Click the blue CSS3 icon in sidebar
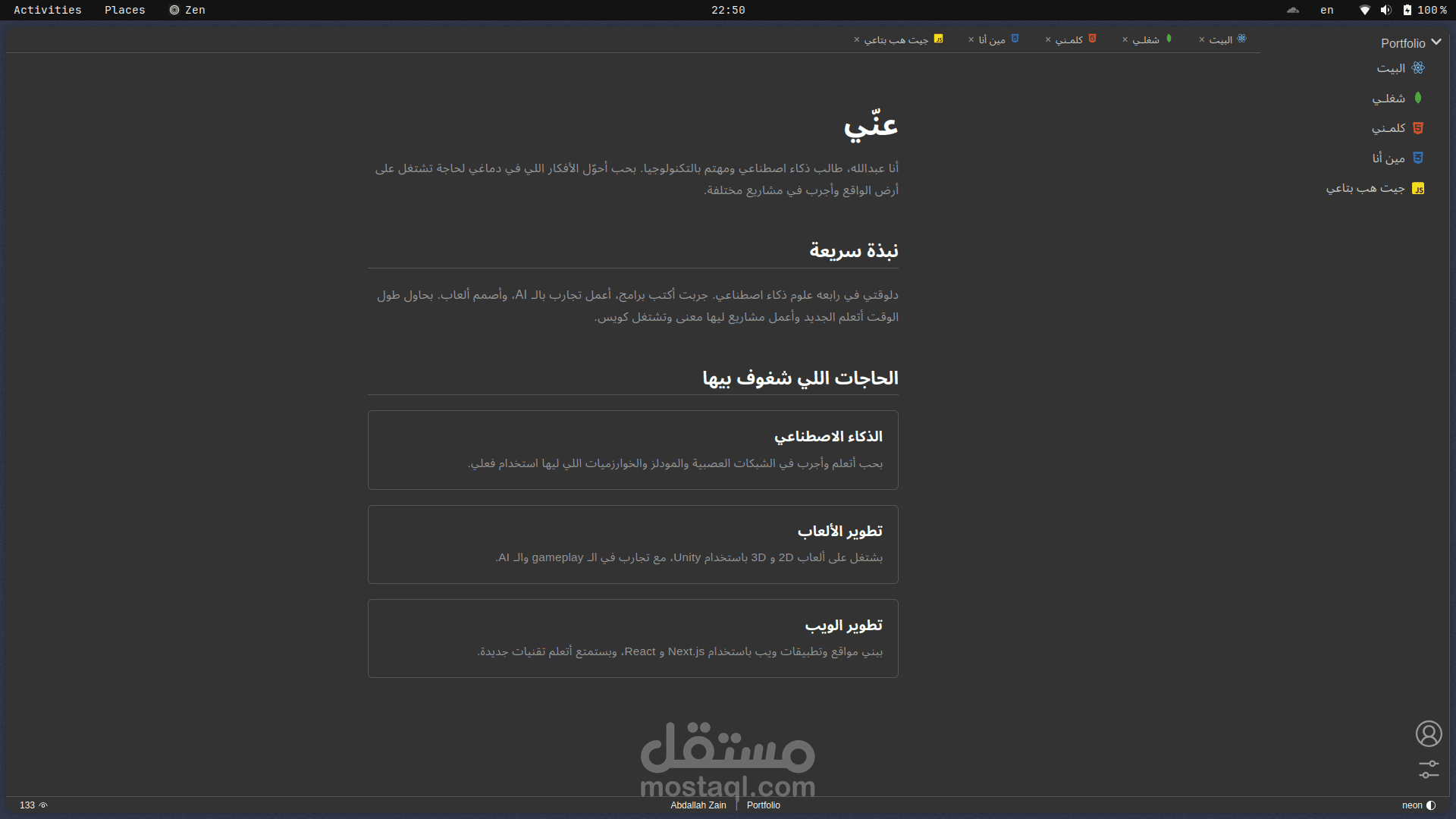This screenshot has height=819, width=1456. tap(1418, 158)
